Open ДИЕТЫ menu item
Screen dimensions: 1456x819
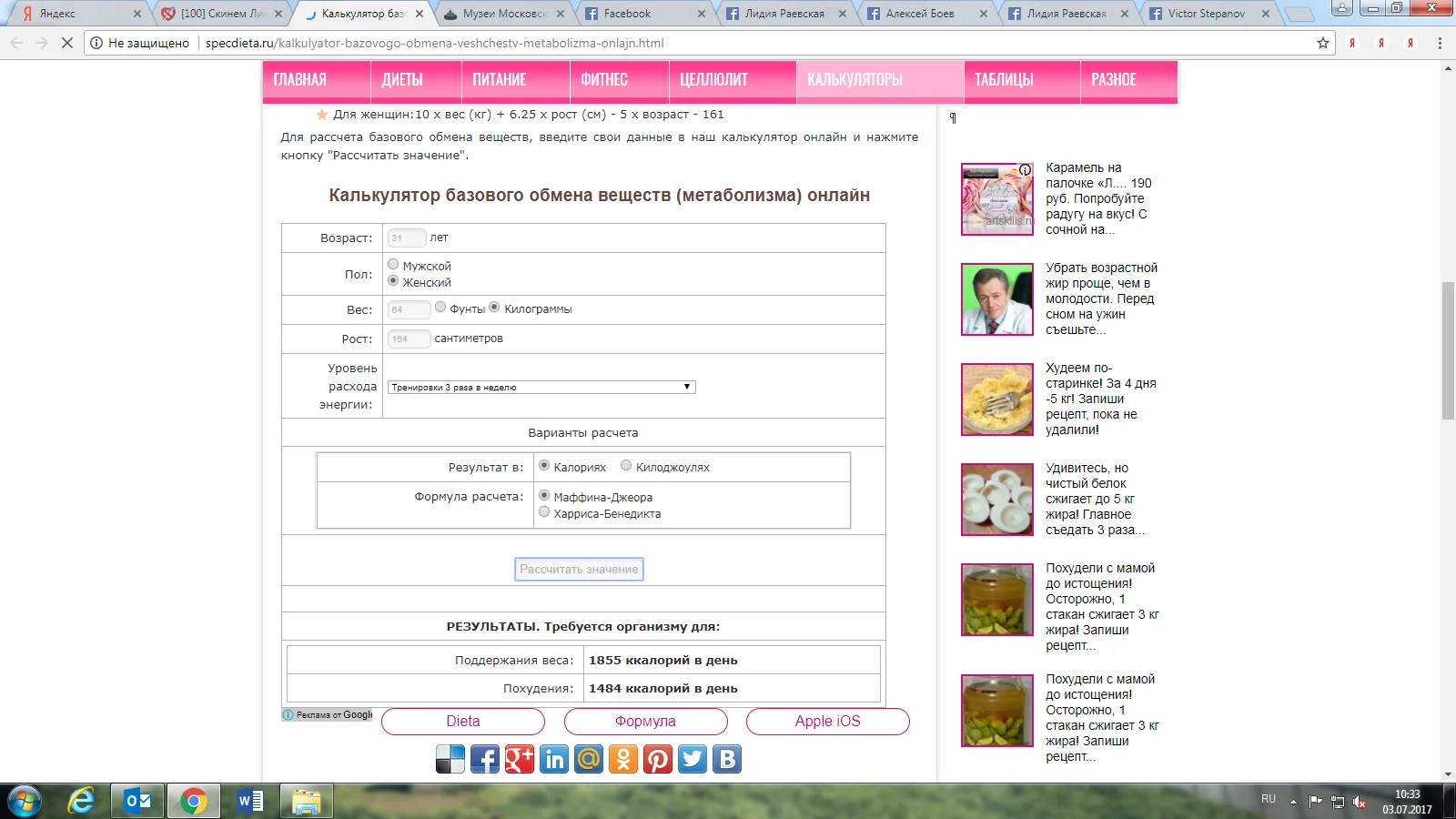pos(416,80)
